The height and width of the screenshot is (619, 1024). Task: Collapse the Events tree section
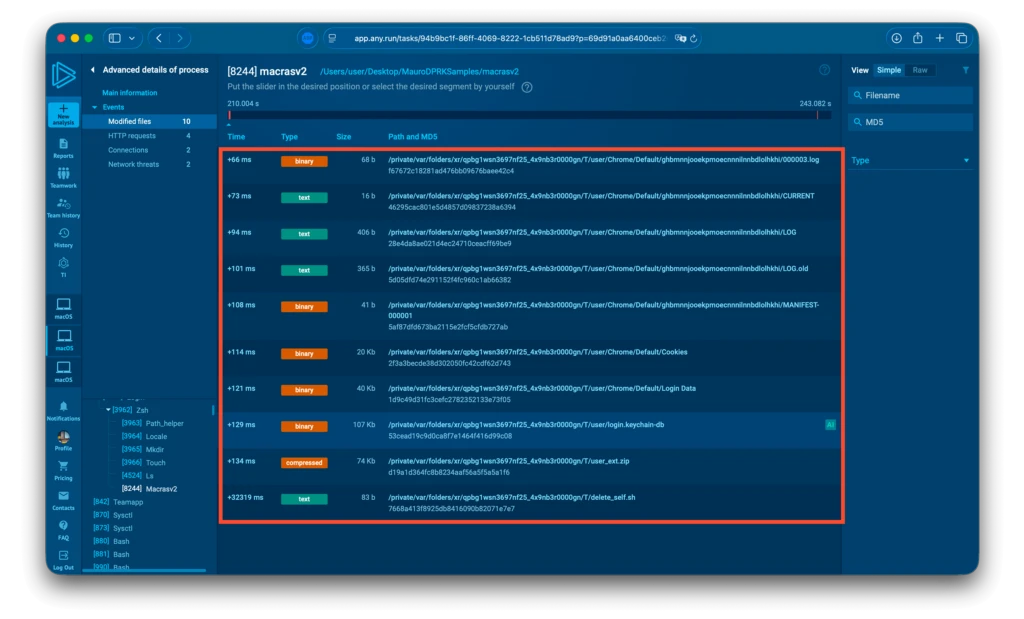coord(94,107)
